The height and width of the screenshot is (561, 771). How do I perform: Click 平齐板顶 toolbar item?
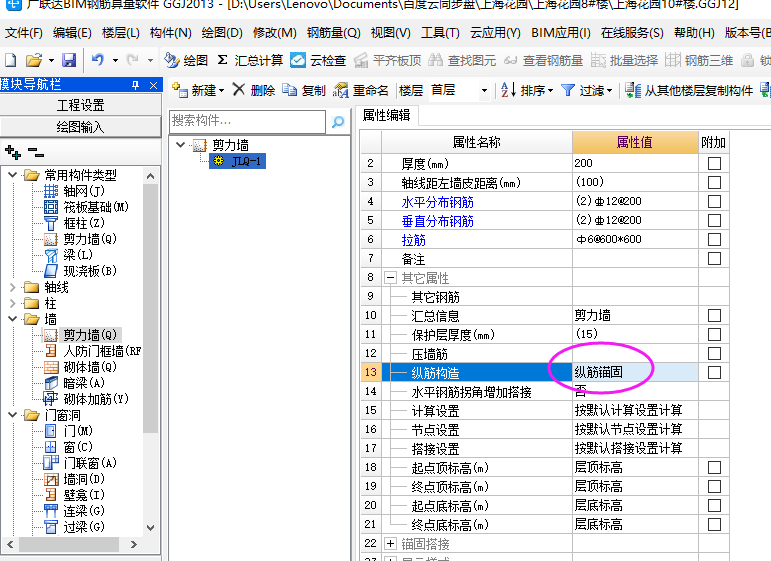pyautogui.click(x=387, y=60)
